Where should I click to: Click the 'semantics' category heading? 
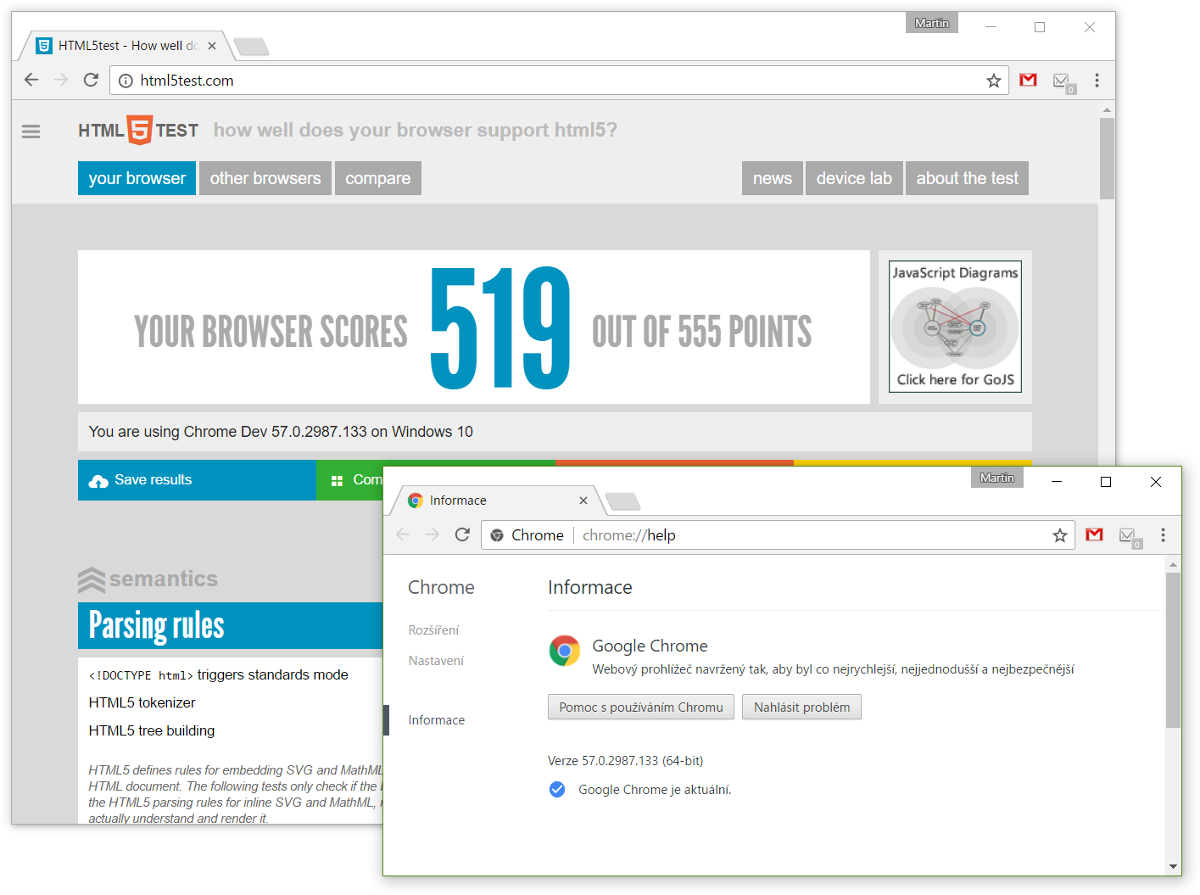point(148,579)
